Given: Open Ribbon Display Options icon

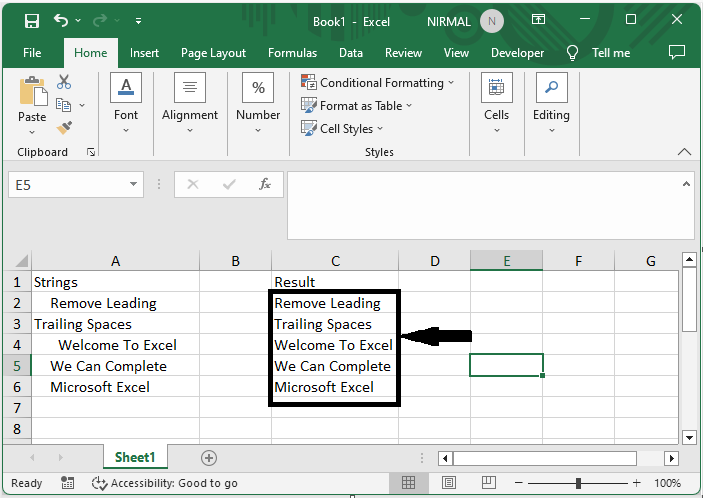Looking at the screenshot, I should tap(538, 19).
